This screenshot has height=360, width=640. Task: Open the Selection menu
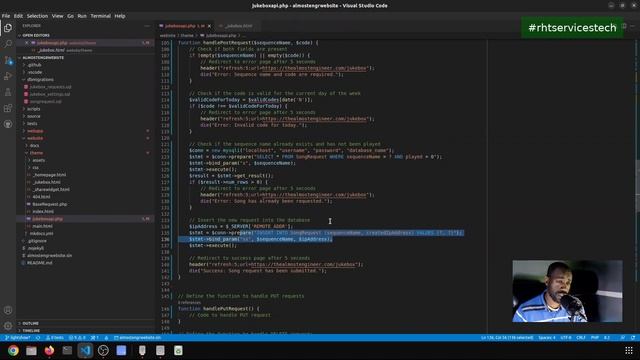[37, 16]
